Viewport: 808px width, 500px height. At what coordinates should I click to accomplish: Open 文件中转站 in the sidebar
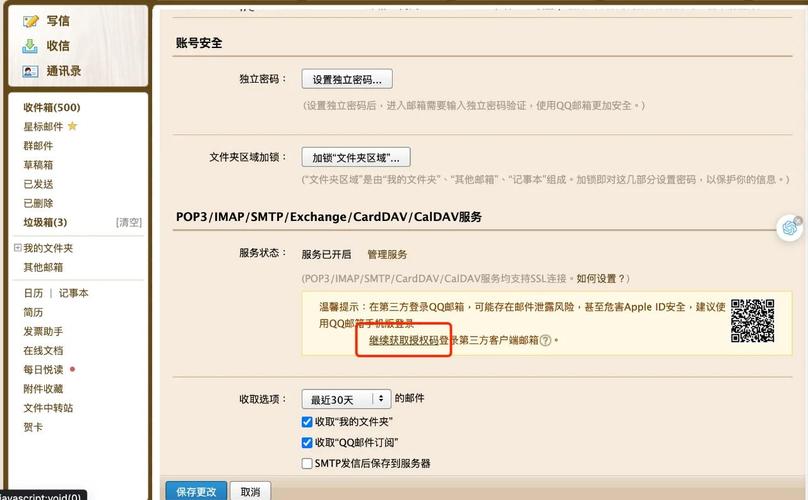pyautogui.click(x=48, y=408)
